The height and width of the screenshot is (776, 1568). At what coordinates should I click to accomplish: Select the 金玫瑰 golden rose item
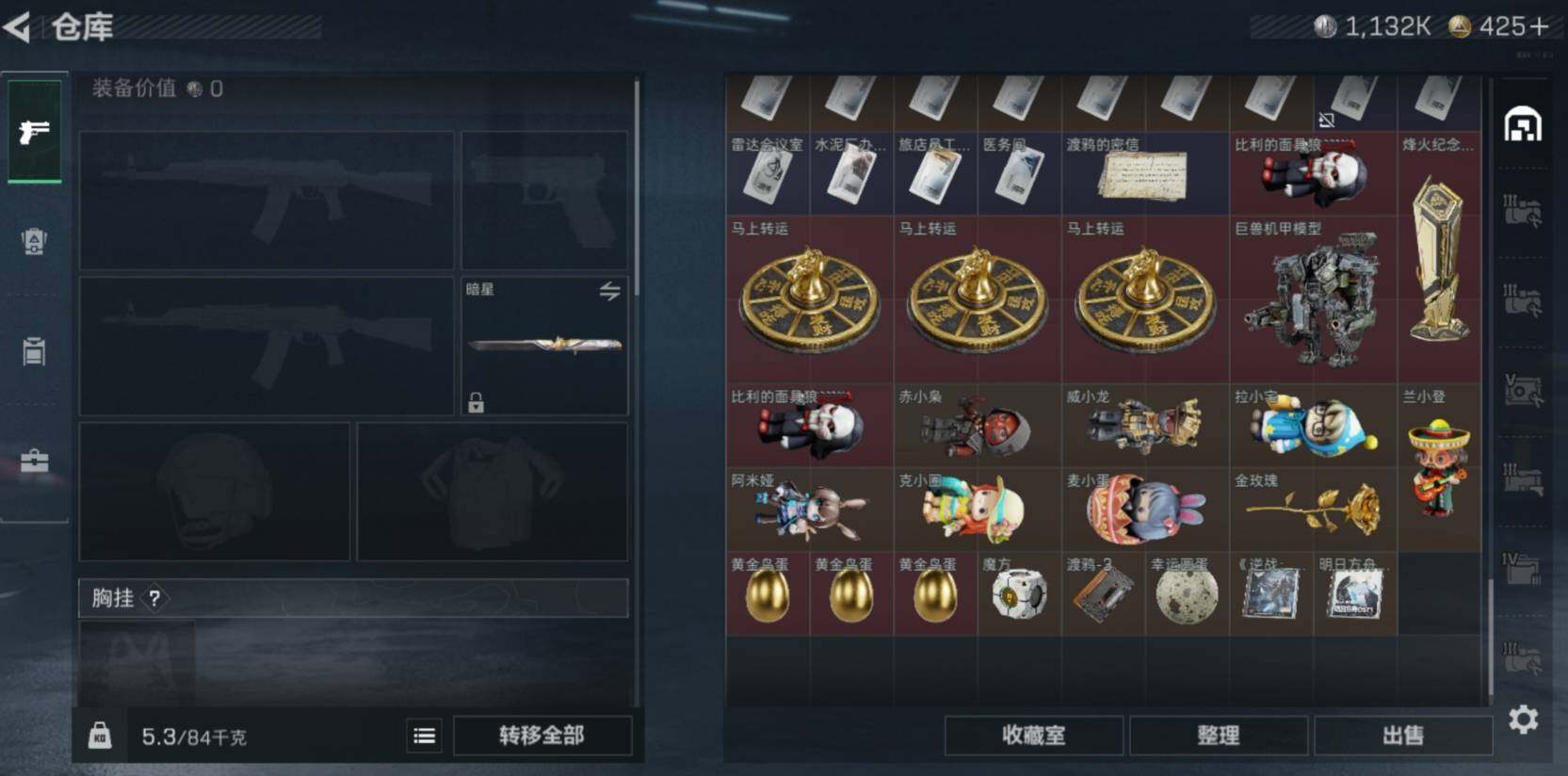pos(1314,509)
